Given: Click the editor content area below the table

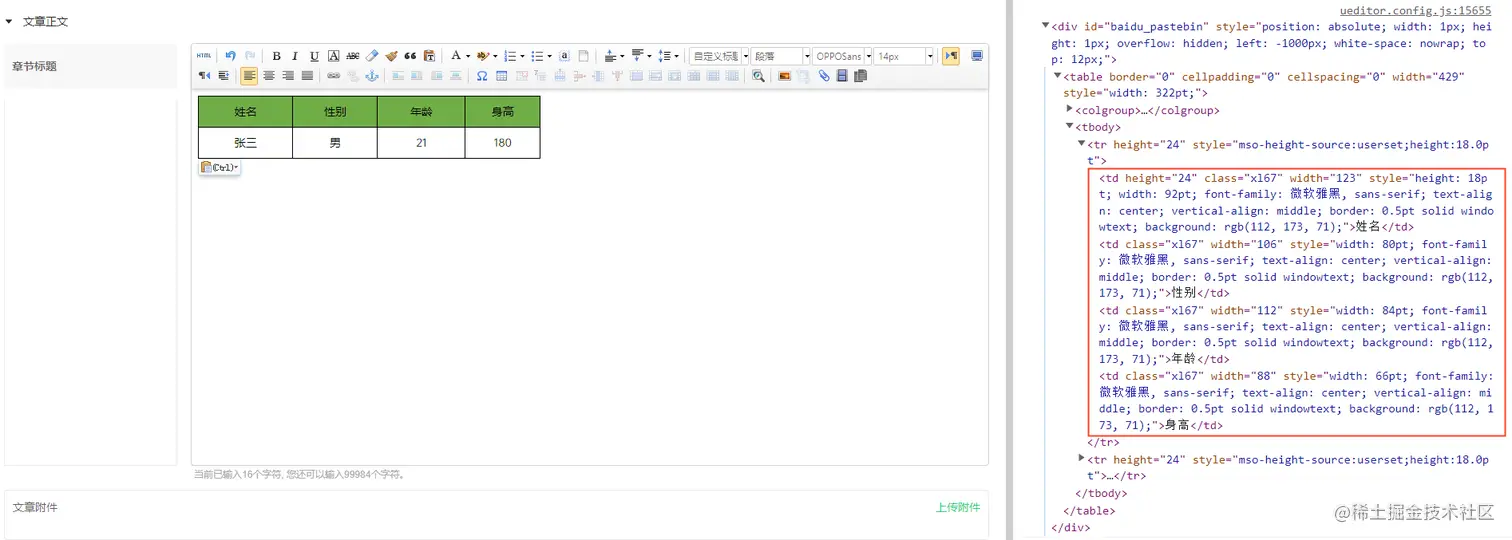Looking at the screenshot, I should tap(590, 320).
